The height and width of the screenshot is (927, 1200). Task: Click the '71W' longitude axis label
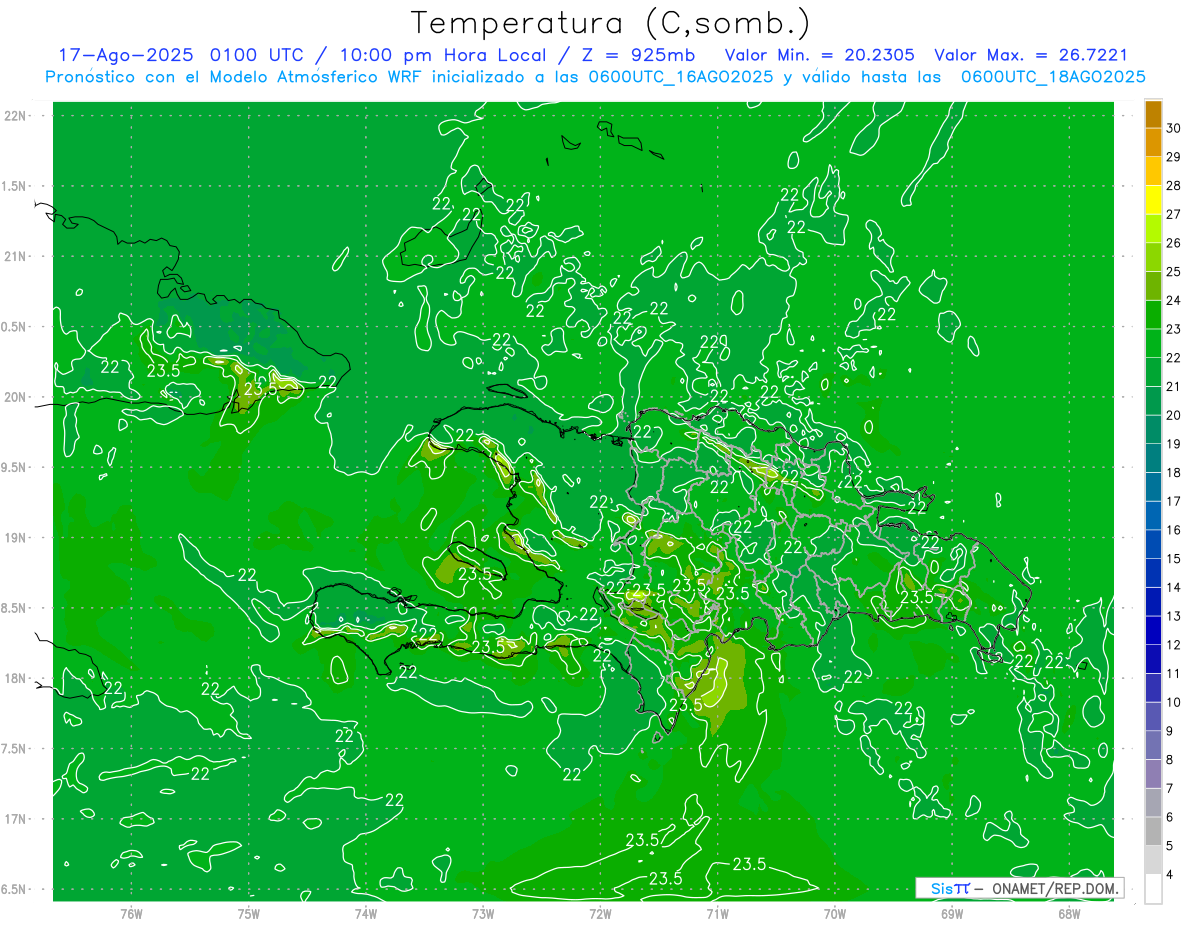click(x=717, y=914)
